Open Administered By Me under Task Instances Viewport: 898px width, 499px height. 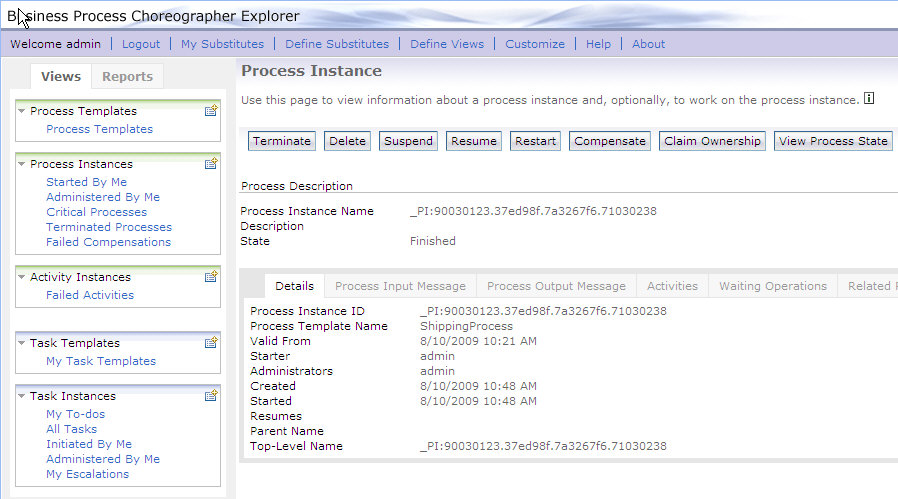(103, 459)
